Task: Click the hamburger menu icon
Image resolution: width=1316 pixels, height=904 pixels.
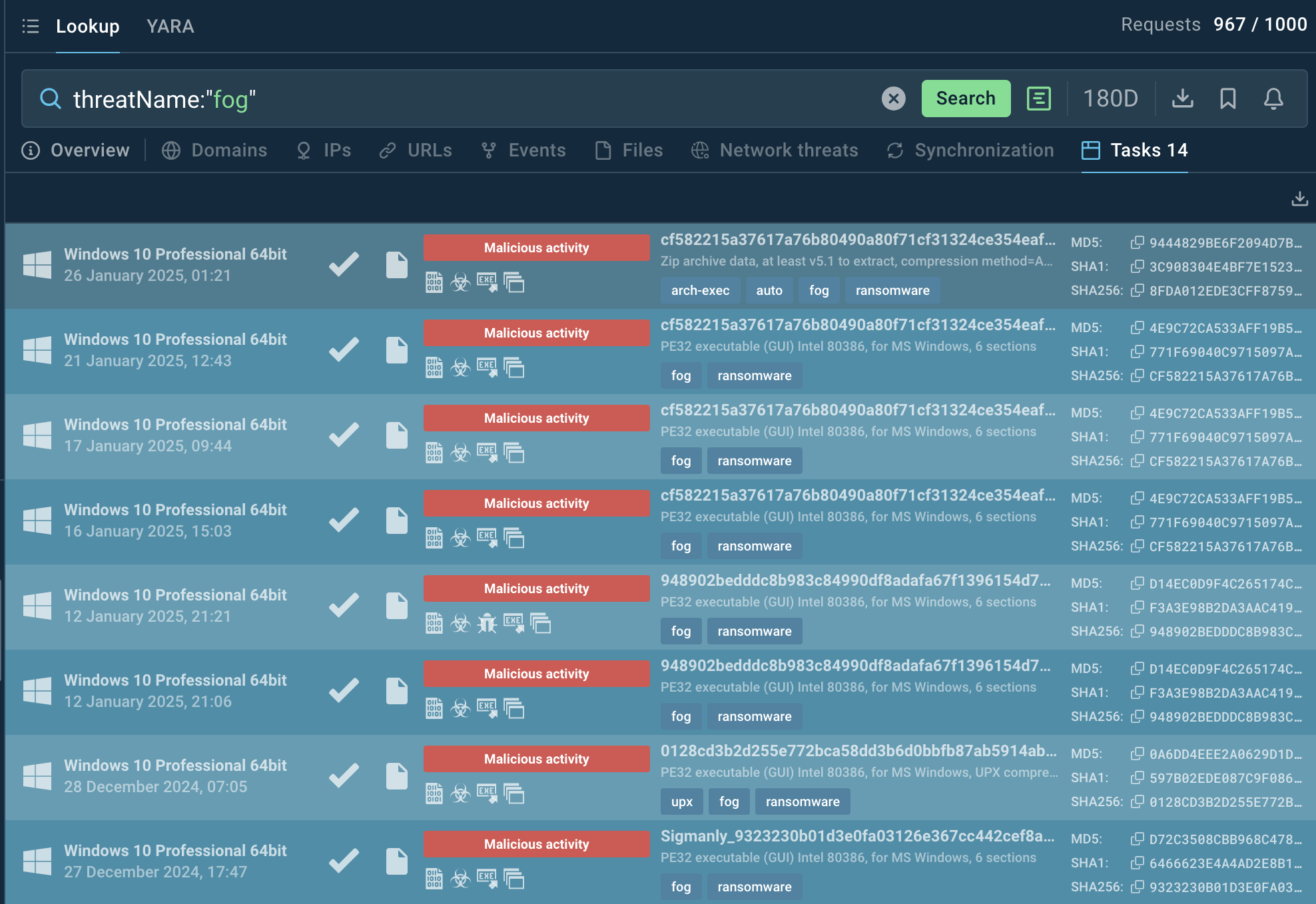Action: coord(31,26)
